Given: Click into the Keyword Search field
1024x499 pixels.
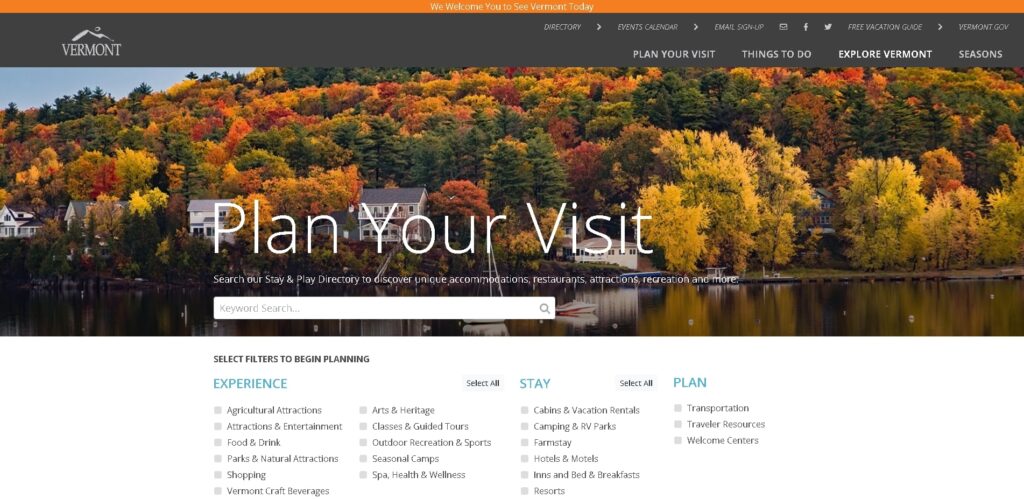Looking at the screenshot, I should coord(384,308).
